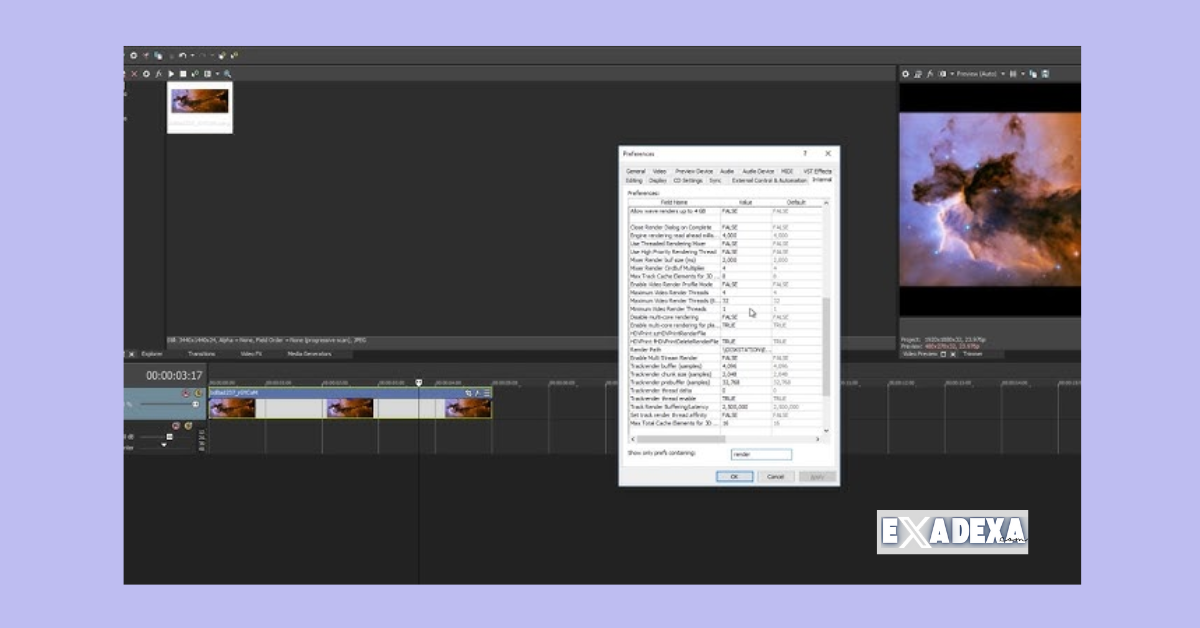Open the Preview quality dropdown in Video Preview
This screenshot has width=1200, height=628.
[1003, 74]
